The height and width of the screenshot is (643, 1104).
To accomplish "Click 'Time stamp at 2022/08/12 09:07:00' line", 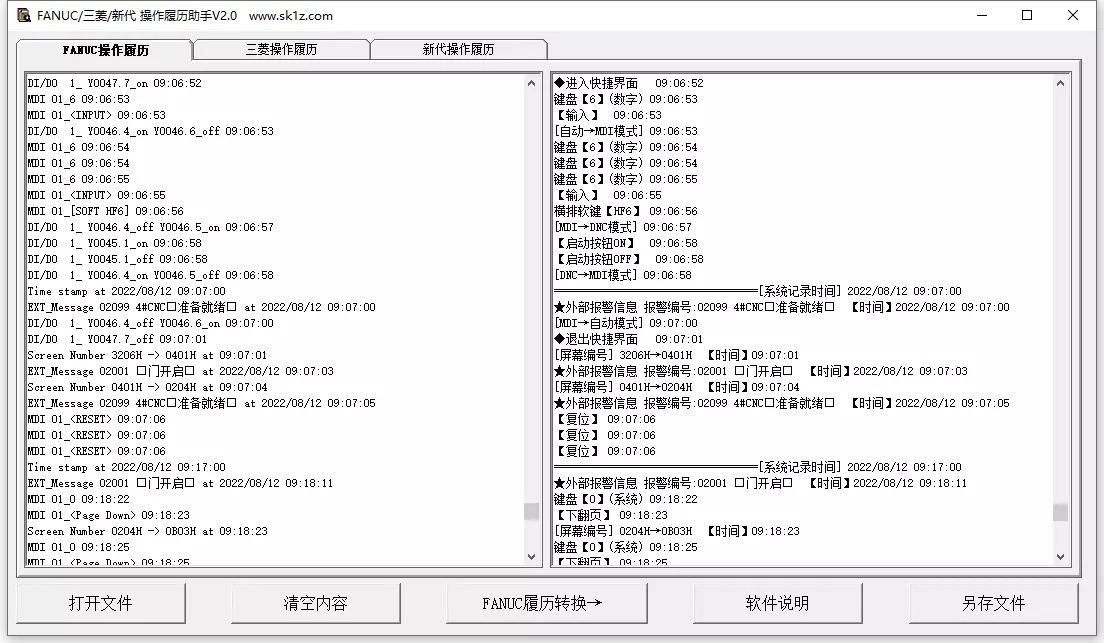I will click(x=127, y=291).
